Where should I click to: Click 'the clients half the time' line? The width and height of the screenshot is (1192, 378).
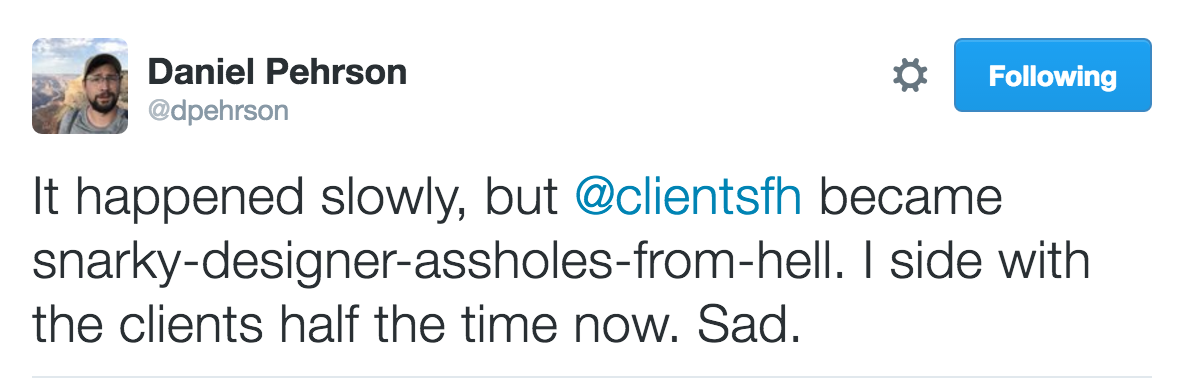click(296, 325)
